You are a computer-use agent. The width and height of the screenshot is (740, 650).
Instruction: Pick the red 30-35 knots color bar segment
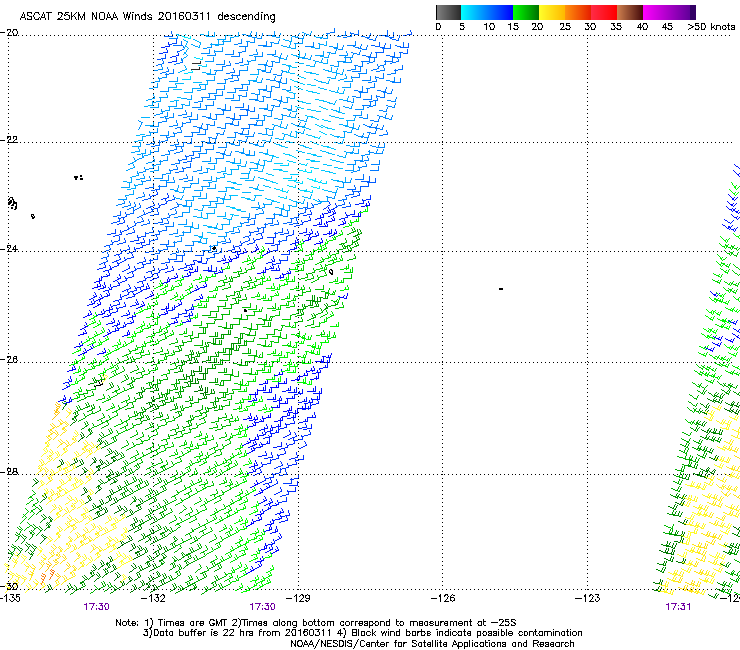pos(604,12)
